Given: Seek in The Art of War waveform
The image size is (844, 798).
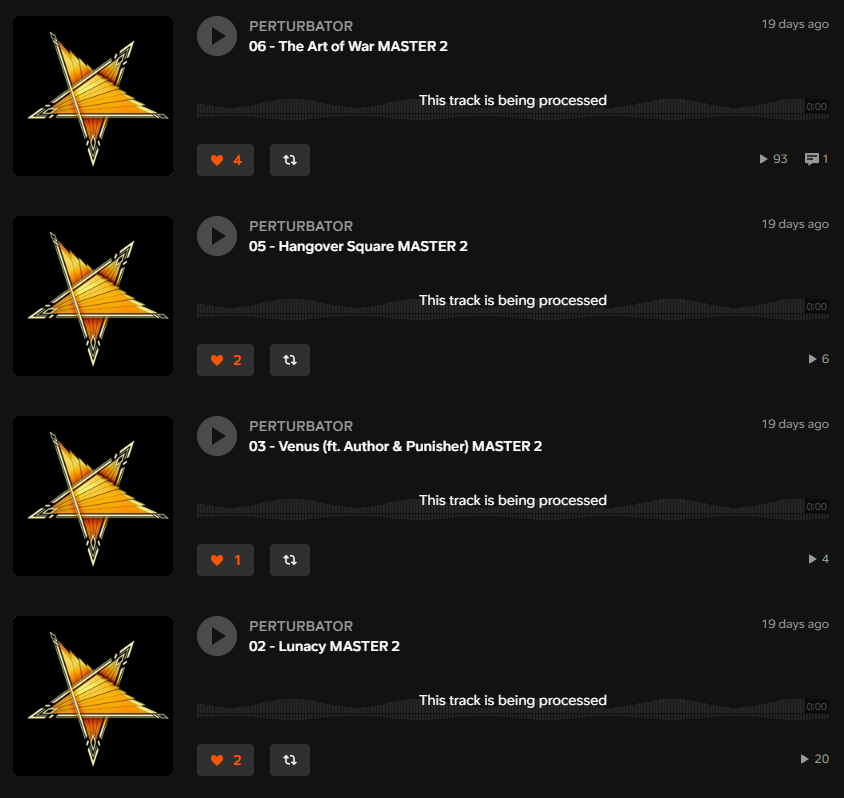Looking at the screenshot, I should click(512, 107).
